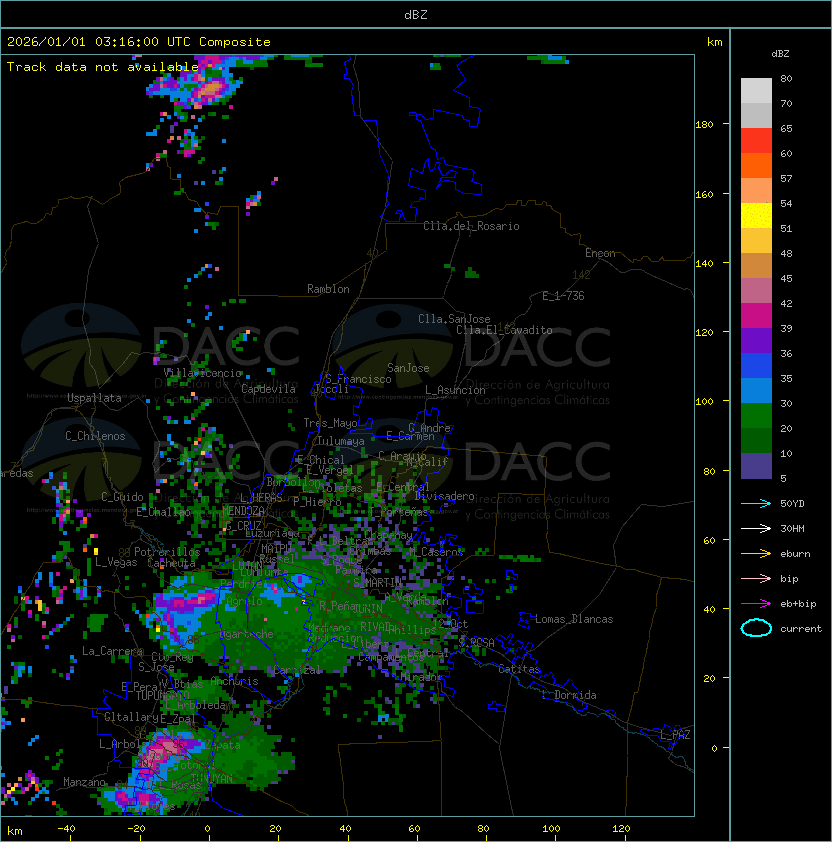
Task: Click the 120 km horizontal axis tick
Action: pyautogui.click(x=621, y=829)
